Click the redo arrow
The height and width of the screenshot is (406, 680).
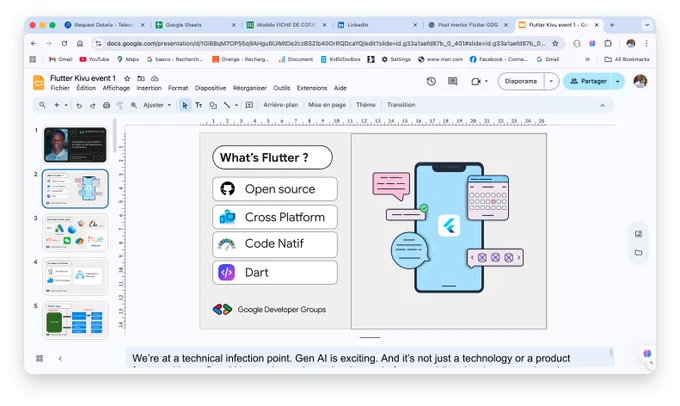pos(92,105)
